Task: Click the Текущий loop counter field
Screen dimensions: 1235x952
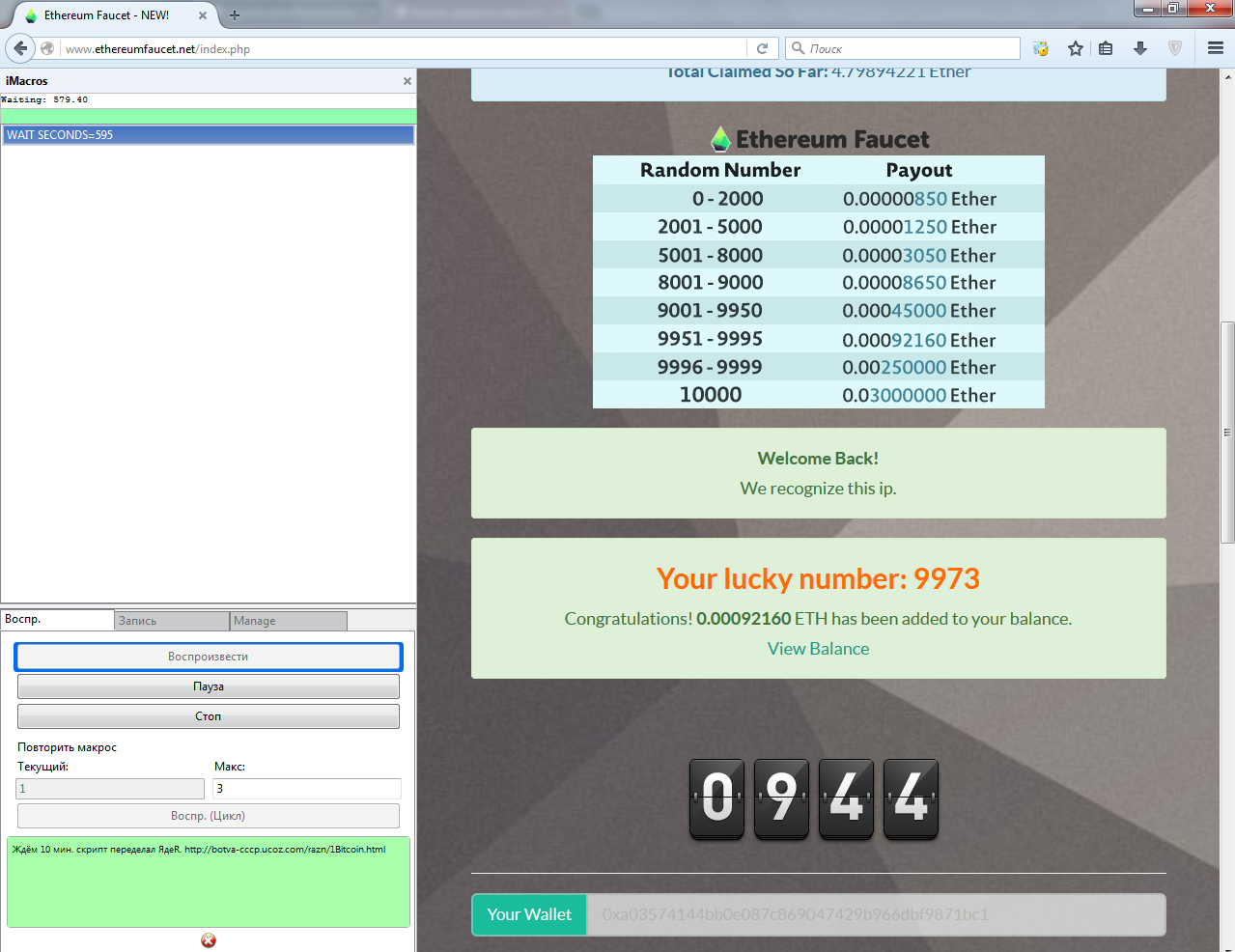Action: point(110,789)
